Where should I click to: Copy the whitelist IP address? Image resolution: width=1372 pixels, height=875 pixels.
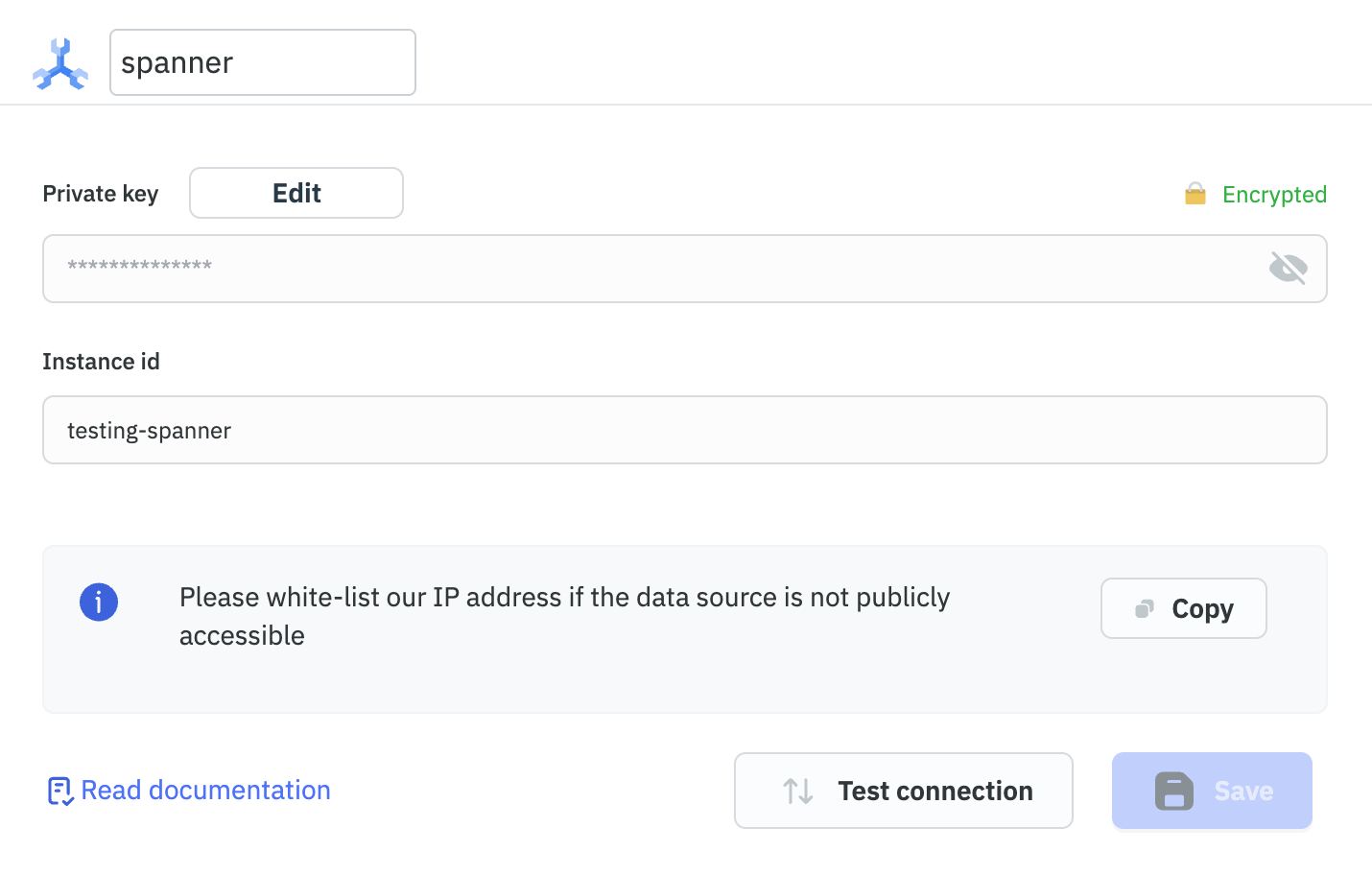coord(1183,607)
